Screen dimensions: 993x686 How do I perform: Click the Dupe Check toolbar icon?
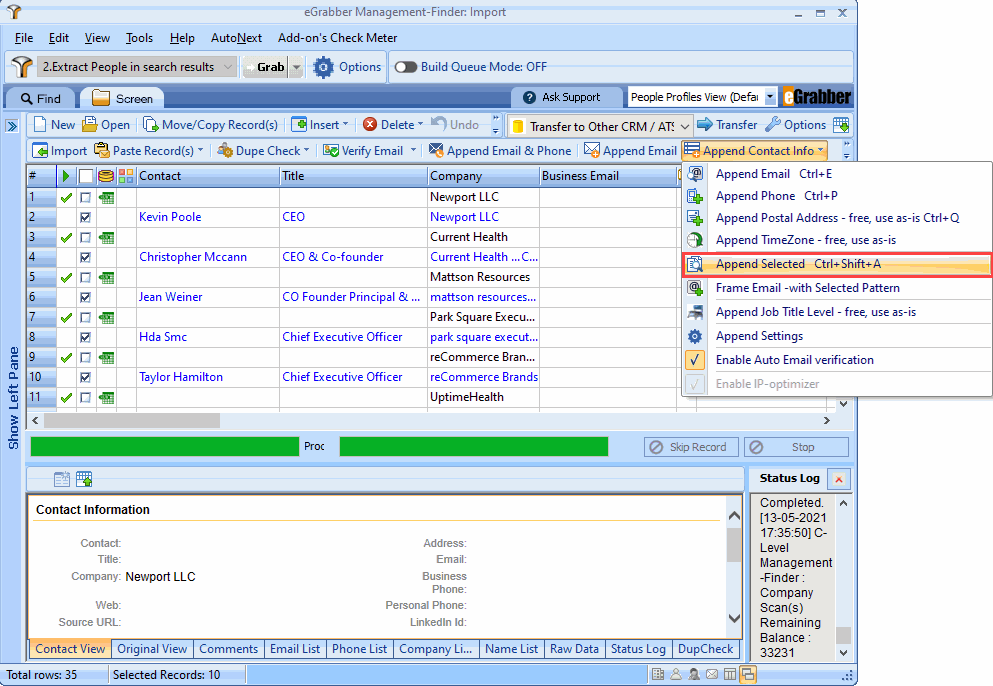pos(225,151)
